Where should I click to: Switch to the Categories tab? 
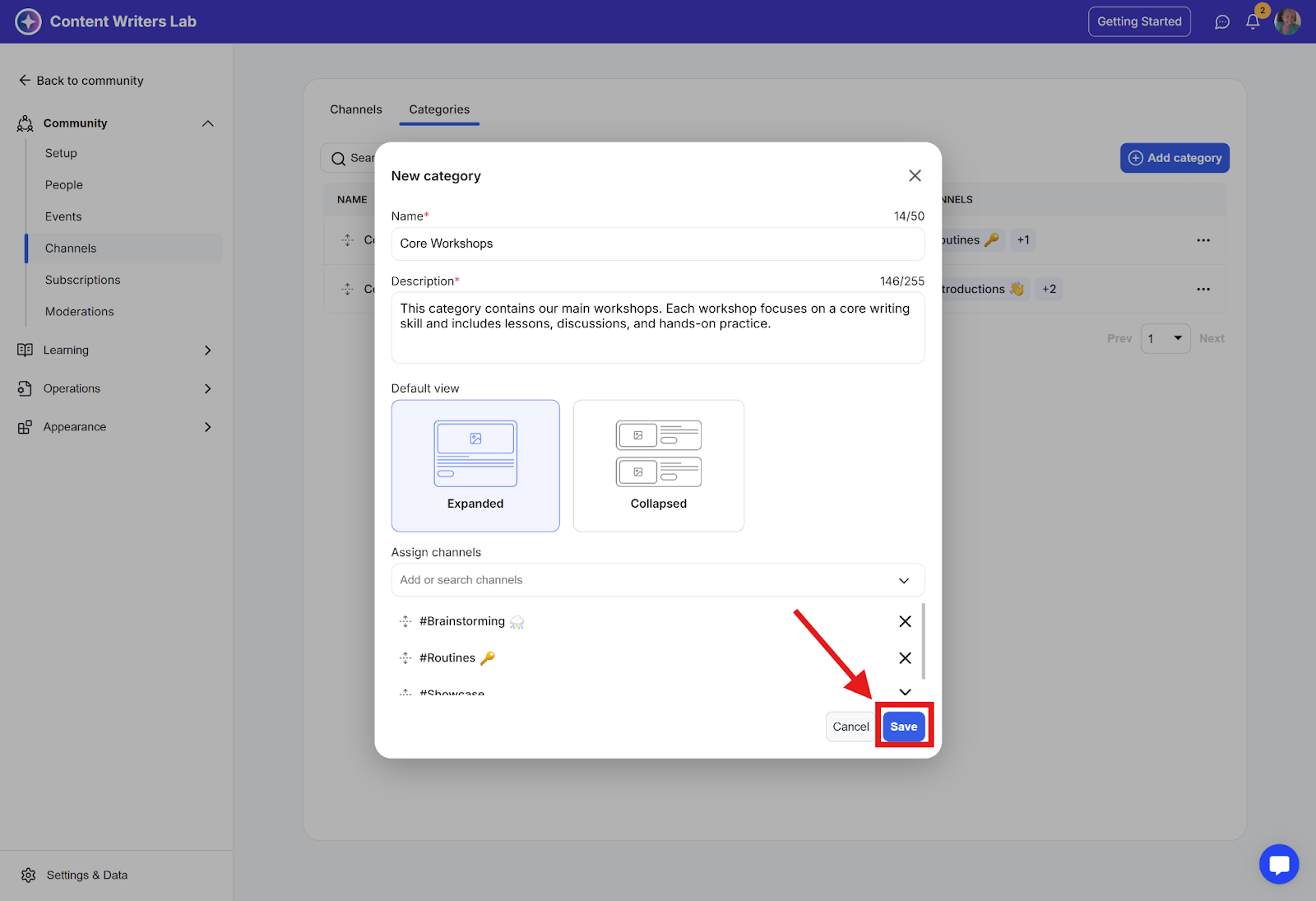pos(439,109)
